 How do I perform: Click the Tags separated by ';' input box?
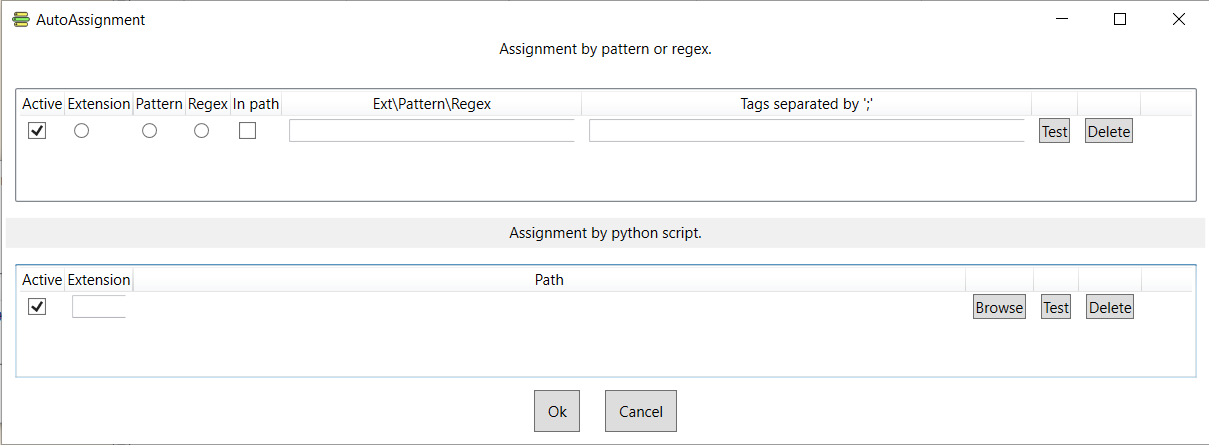806,131
